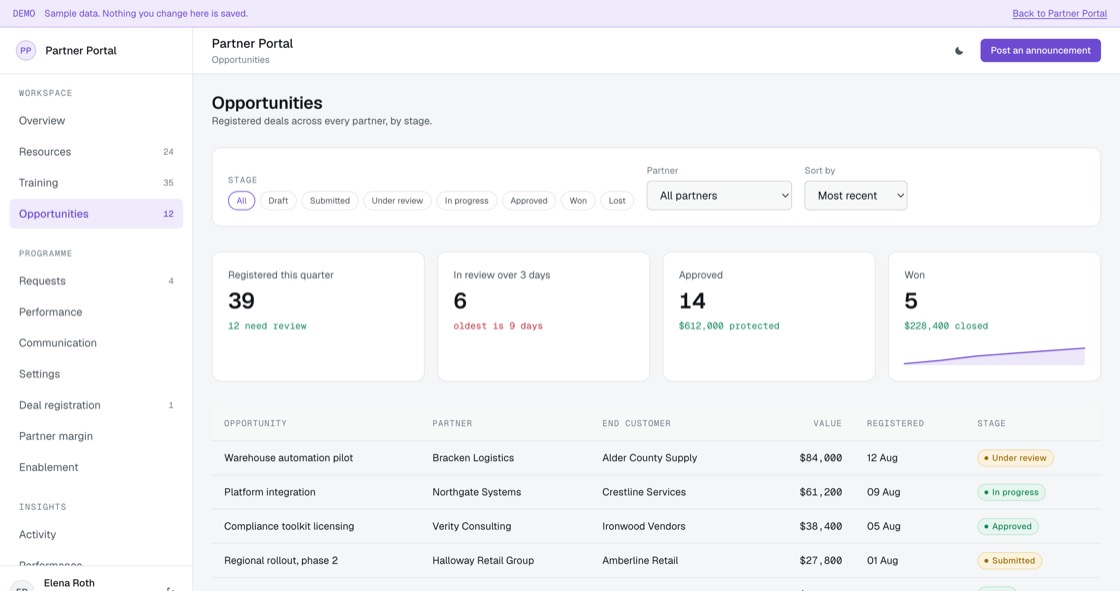
Task: Sort by the End customer column header
Action: (636, 424)
